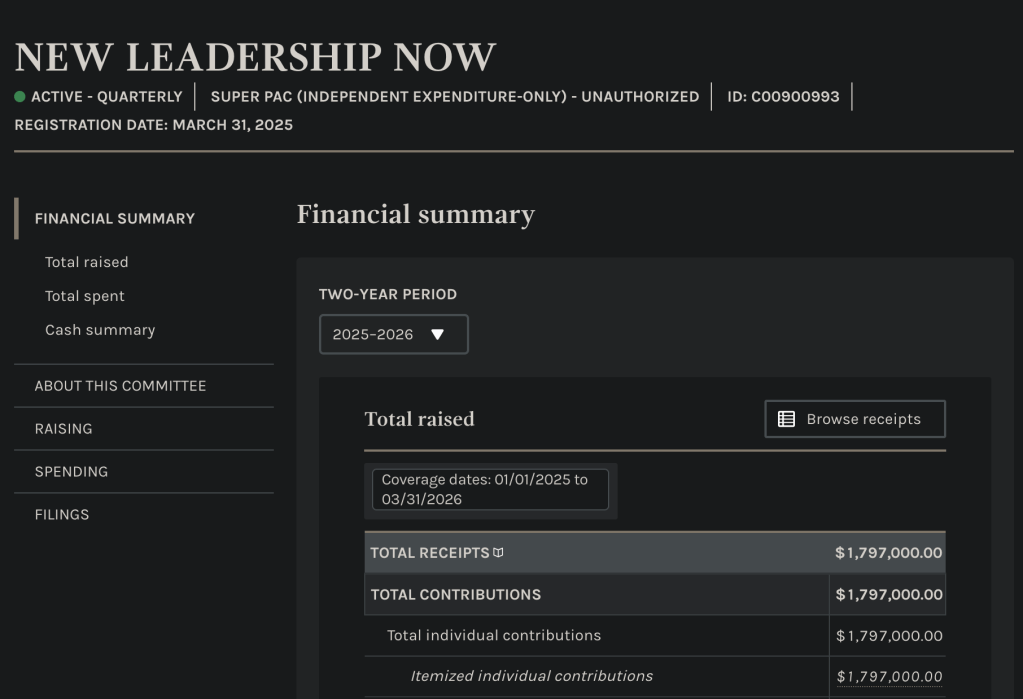Click the Browse receipts button
The image size is (1023, 699).
pyautogui.click(x=854, y=419)
